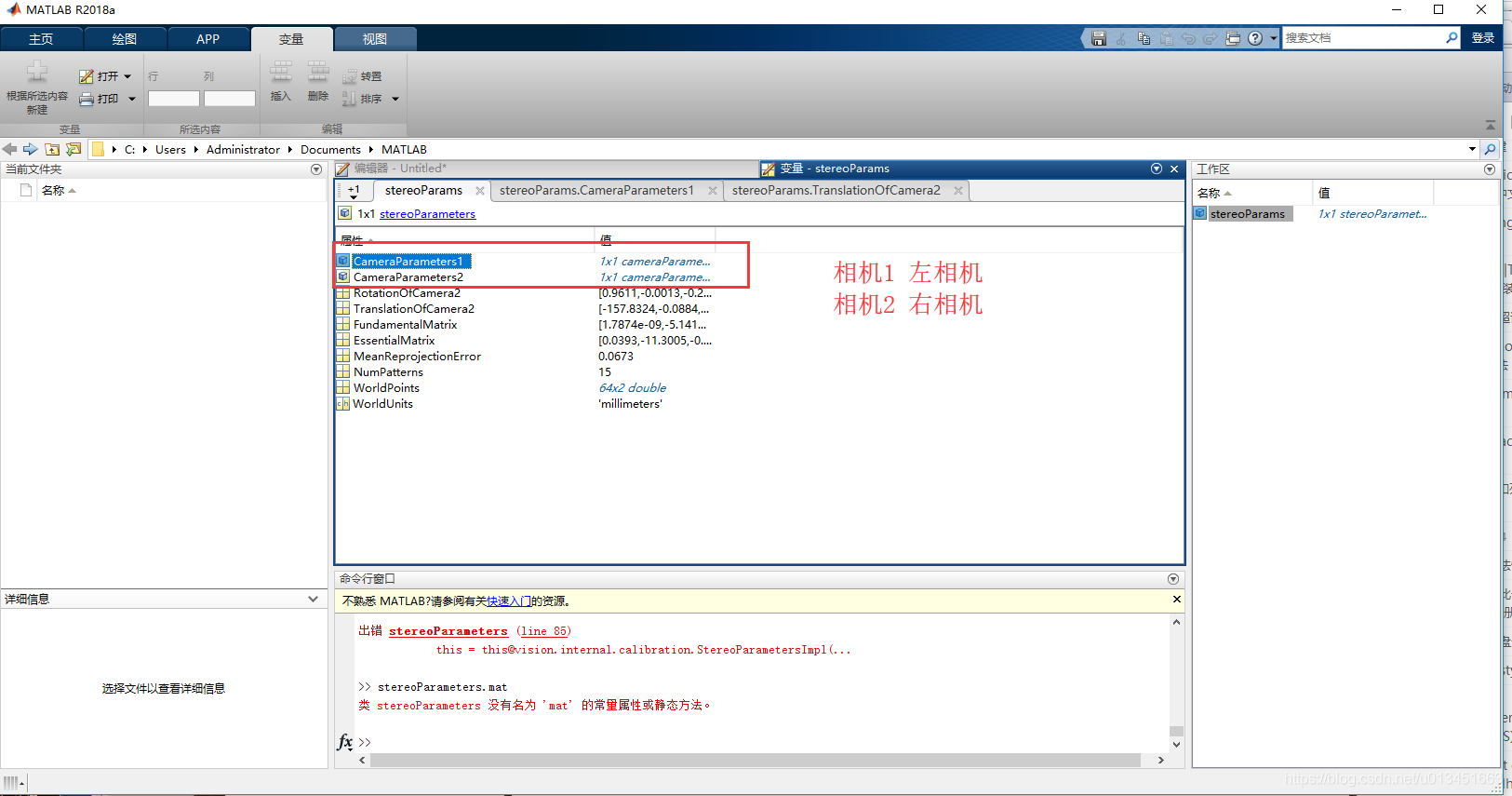This screenshot has height=796, width=1512.
Task: Click the Cut scissors icon
Action: (1121, 38)
